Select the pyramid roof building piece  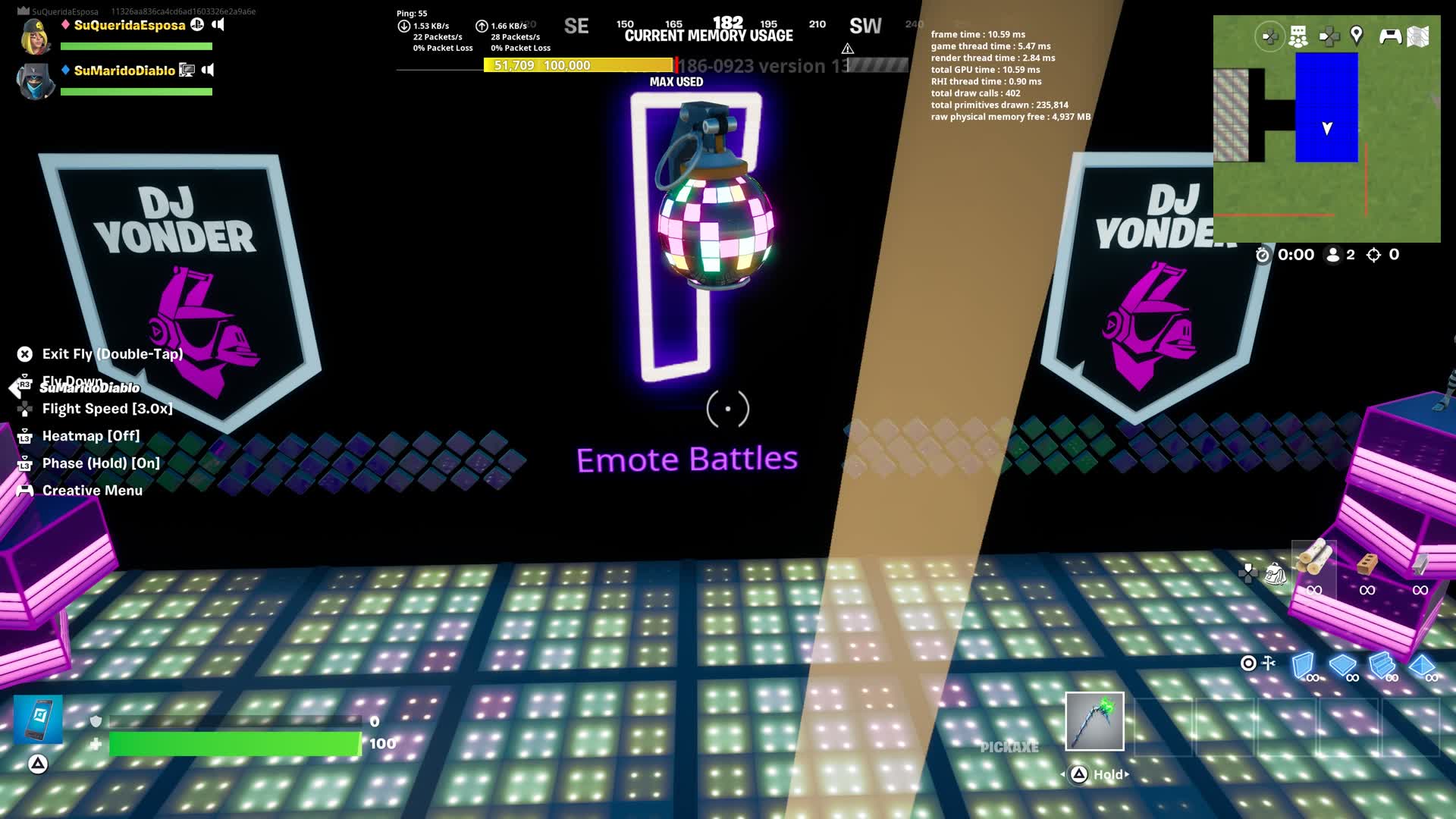coord(1421,666)
